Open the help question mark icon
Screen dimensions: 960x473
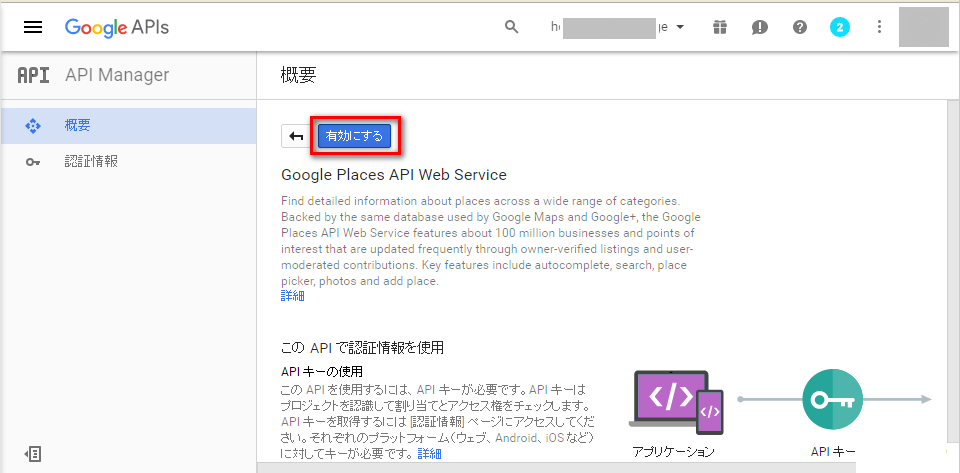tap(800, 27)
